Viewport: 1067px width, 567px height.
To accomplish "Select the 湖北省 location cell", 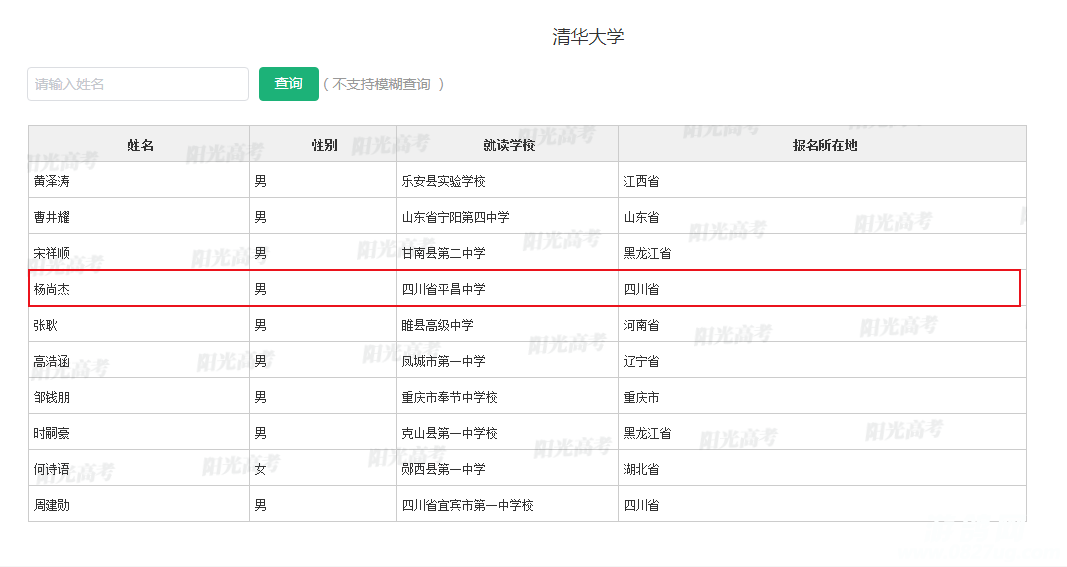I will click(641, 469).
